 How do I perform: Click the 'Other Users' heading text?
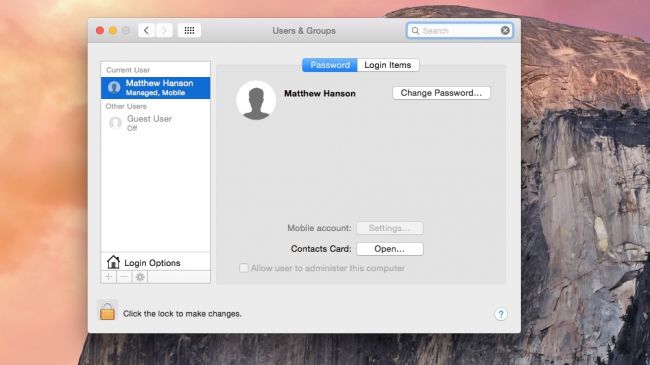(x=126, y=106)
